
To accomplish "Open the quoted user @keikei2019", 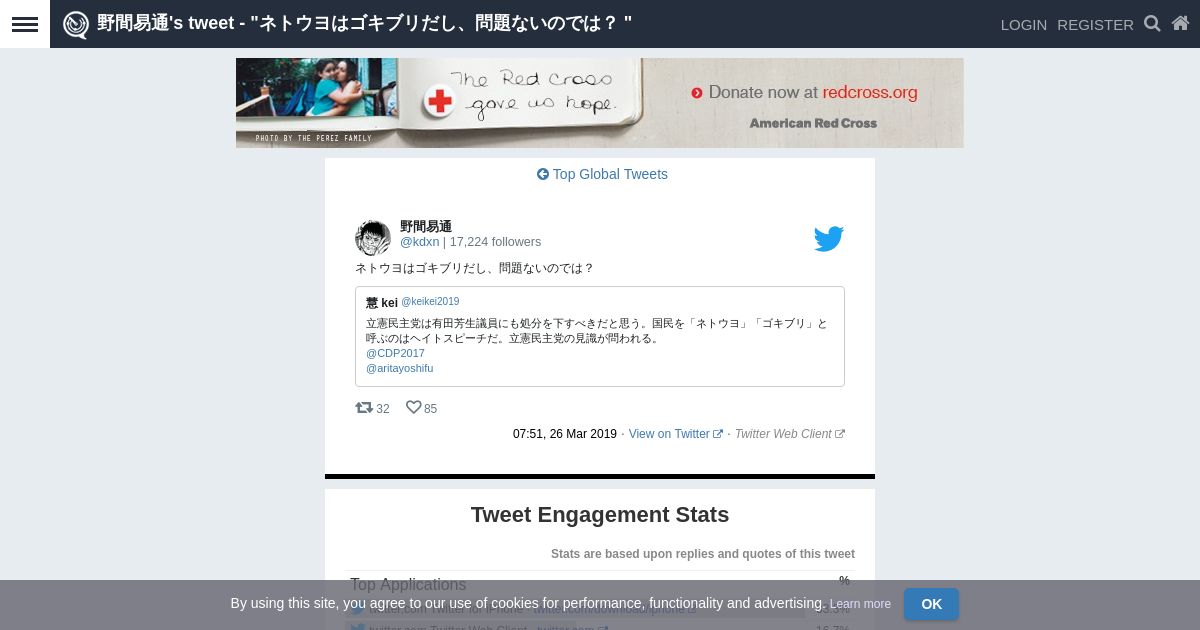I will point(430,302).
